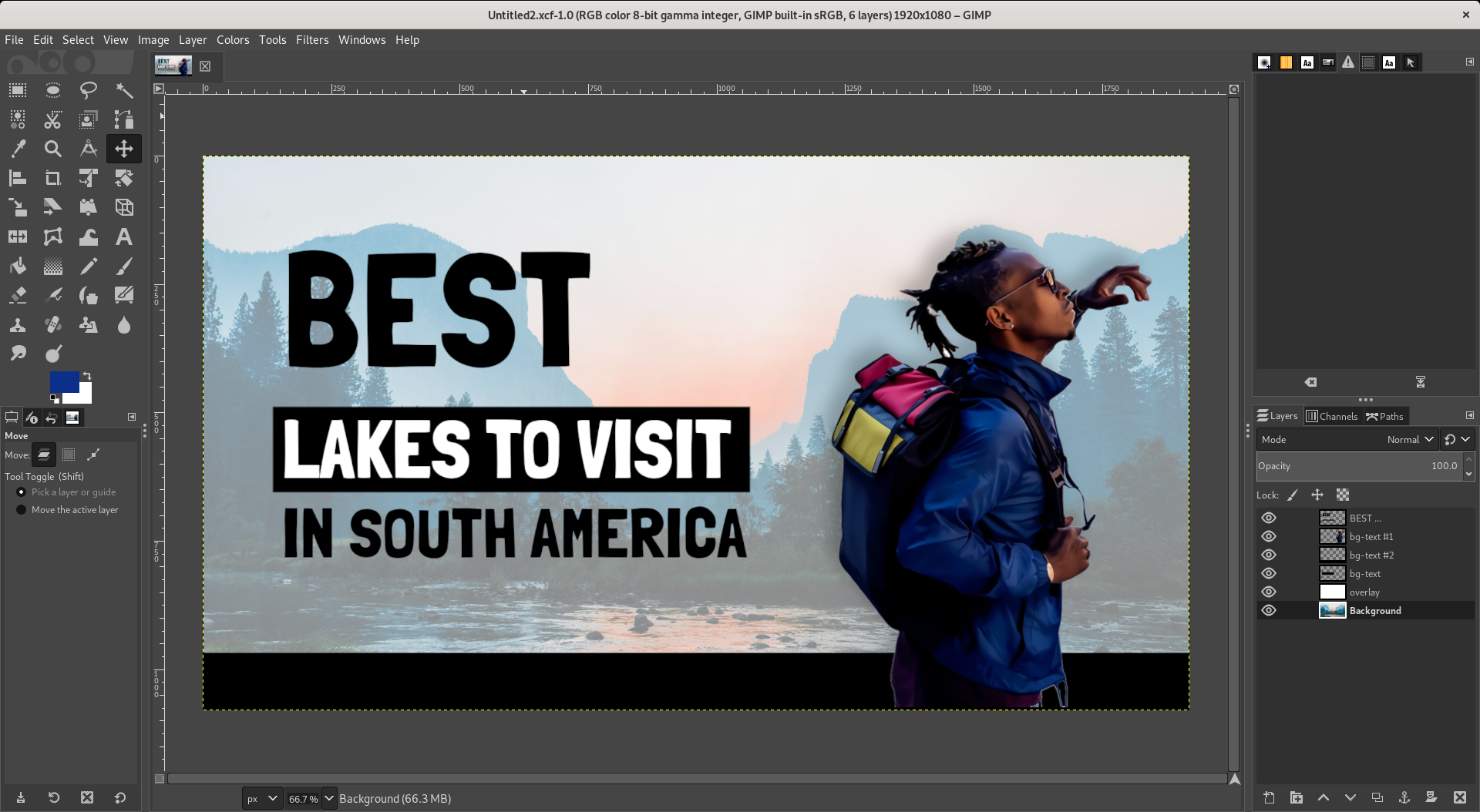Adjust the layer Opacity slider
Image resolution: width=1480 pixels, height=812 pixels.
1359,466
